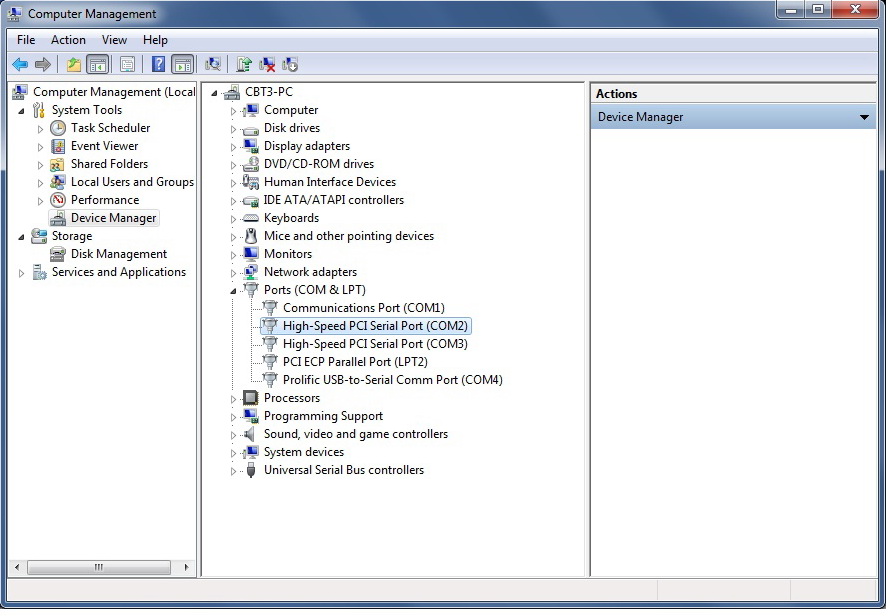Expand the Performance node

click(40, 201)
